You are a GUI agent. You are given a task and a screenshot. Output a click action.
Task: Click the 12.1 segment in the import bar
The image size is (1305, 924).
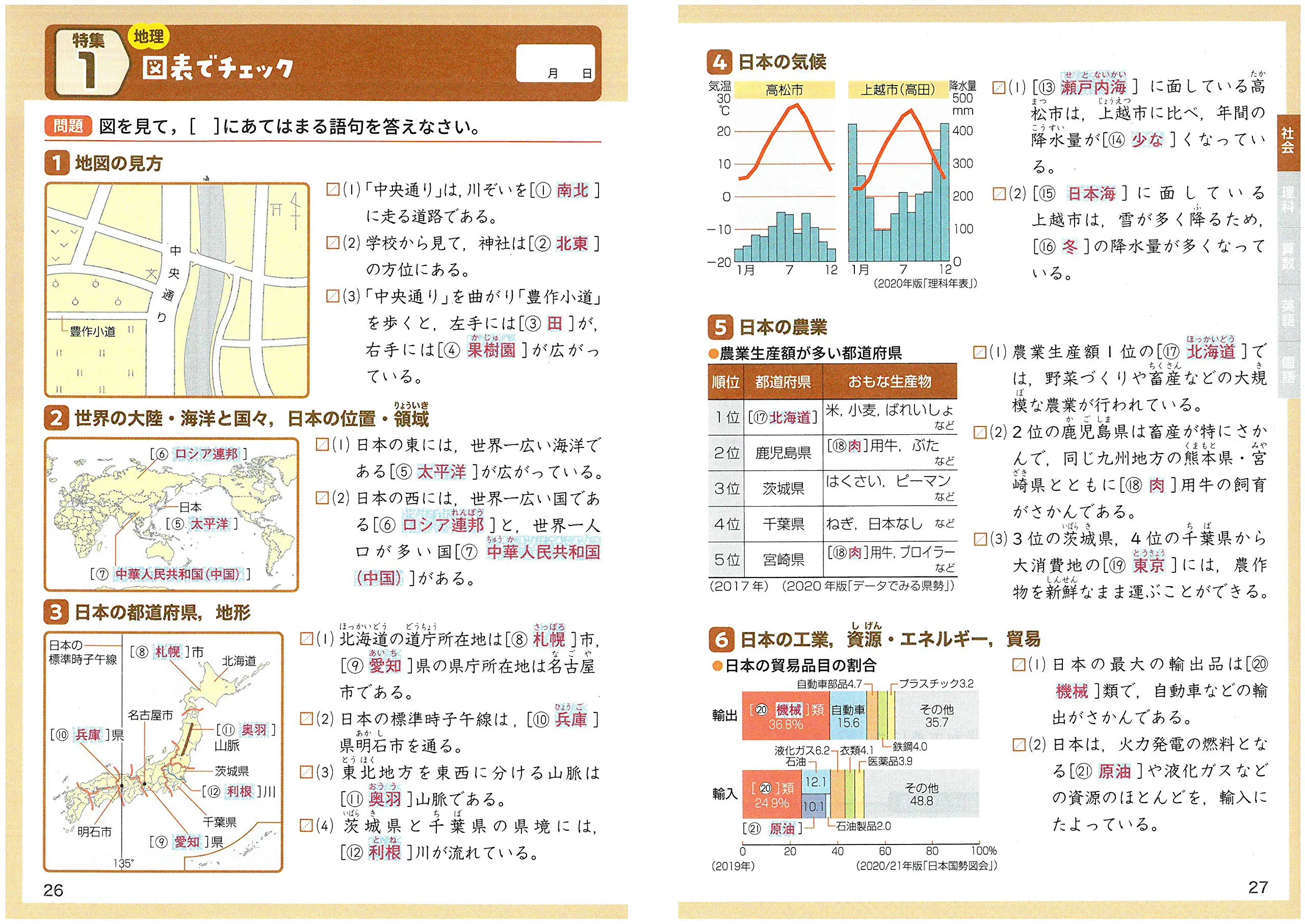[x=816, y=783]
